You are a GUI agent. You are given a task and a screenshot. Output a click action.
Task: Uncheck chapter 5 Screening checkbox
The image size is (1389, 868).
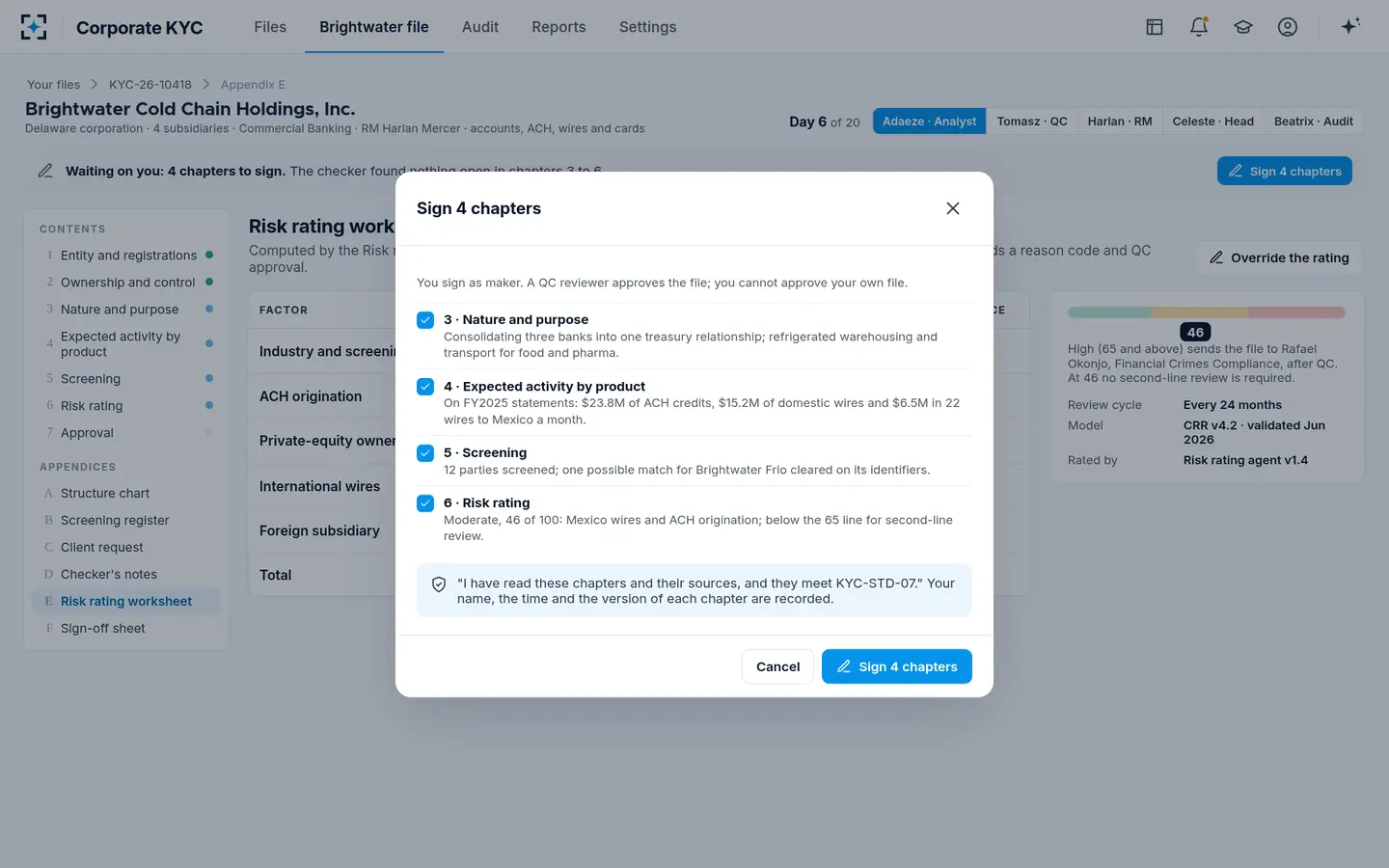[x=425, y=453]
